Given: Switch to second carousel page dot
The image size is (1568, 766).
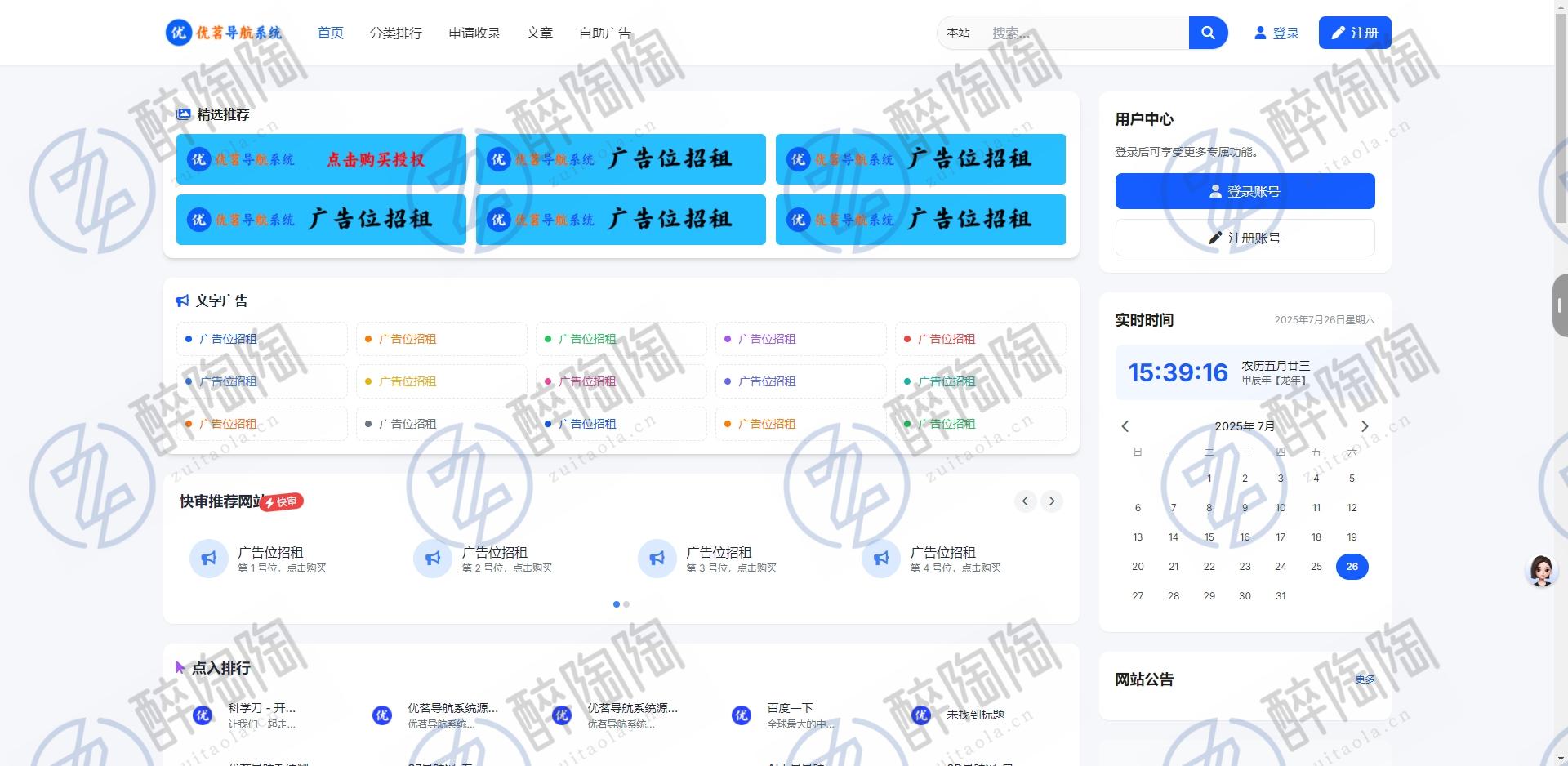Looking at the screenshot, I should pyautogui.click(x=626, y=604).
